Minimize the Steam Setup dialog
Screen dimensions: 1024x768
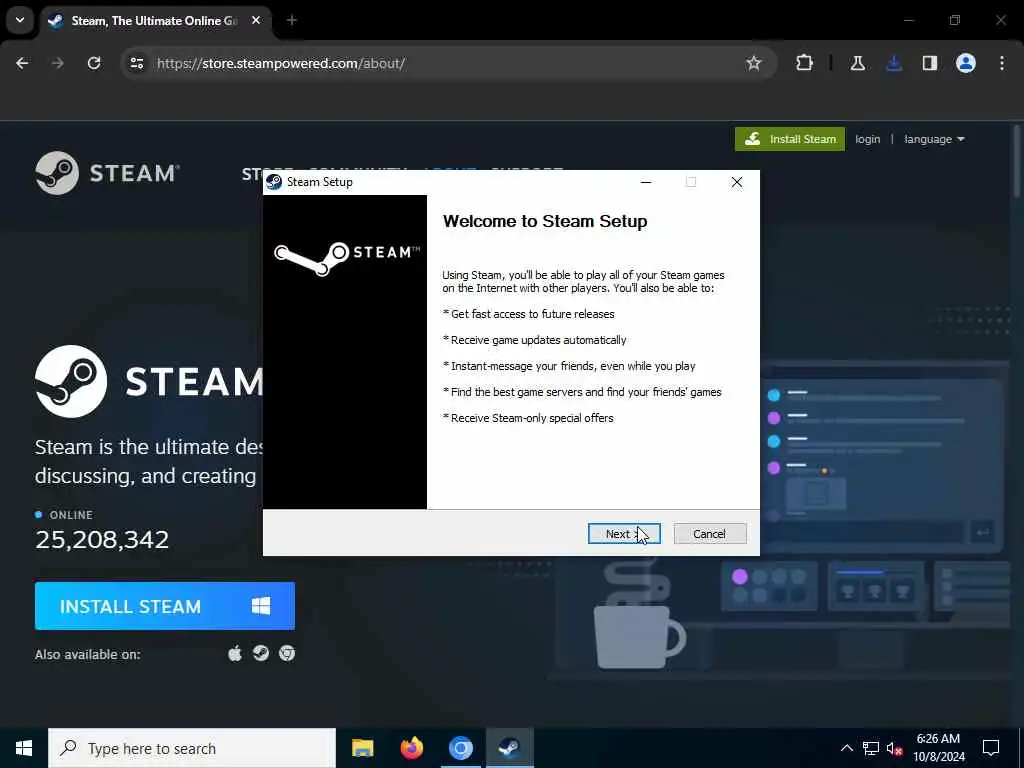pos(646,182)
